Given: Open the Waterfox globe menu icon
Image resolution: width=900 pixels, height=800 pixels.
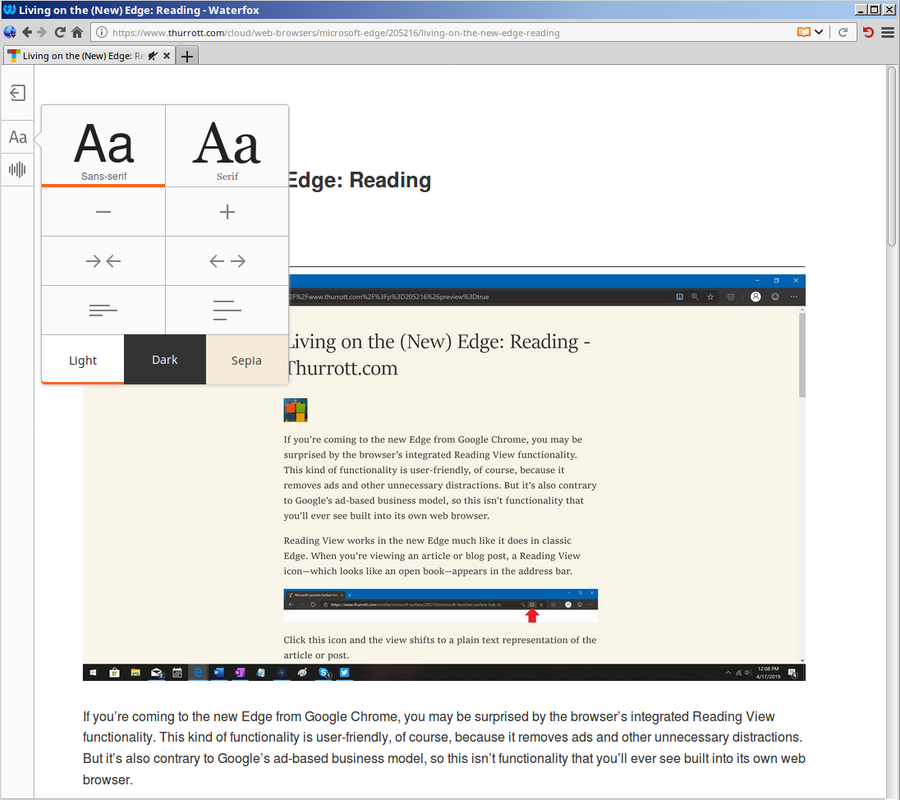Looking at the screenshot, I should (x=9, y=32).
